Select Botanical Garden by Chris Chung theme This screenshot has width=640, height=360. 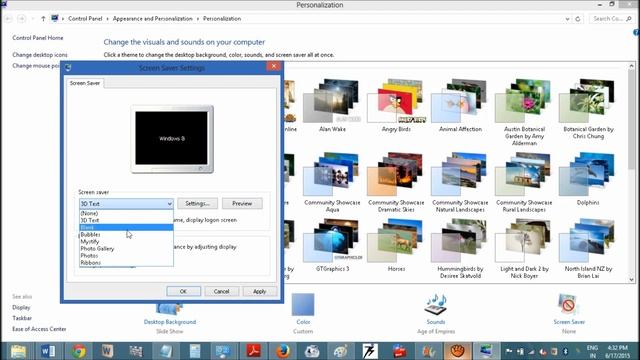[x=588, y=109]
